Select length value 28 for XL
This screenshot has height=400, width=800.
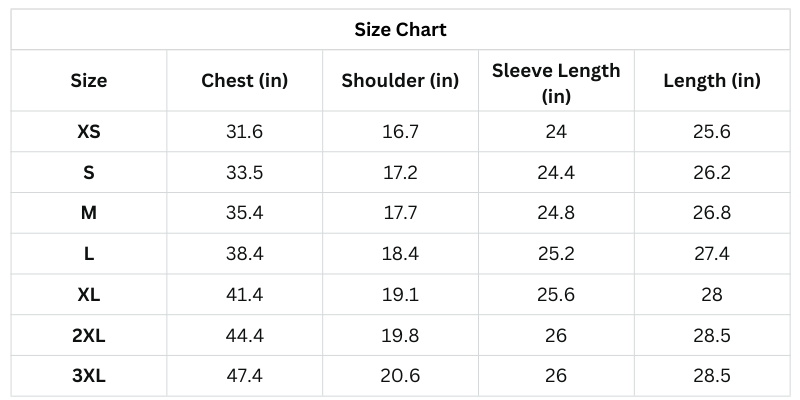point(712,295)
